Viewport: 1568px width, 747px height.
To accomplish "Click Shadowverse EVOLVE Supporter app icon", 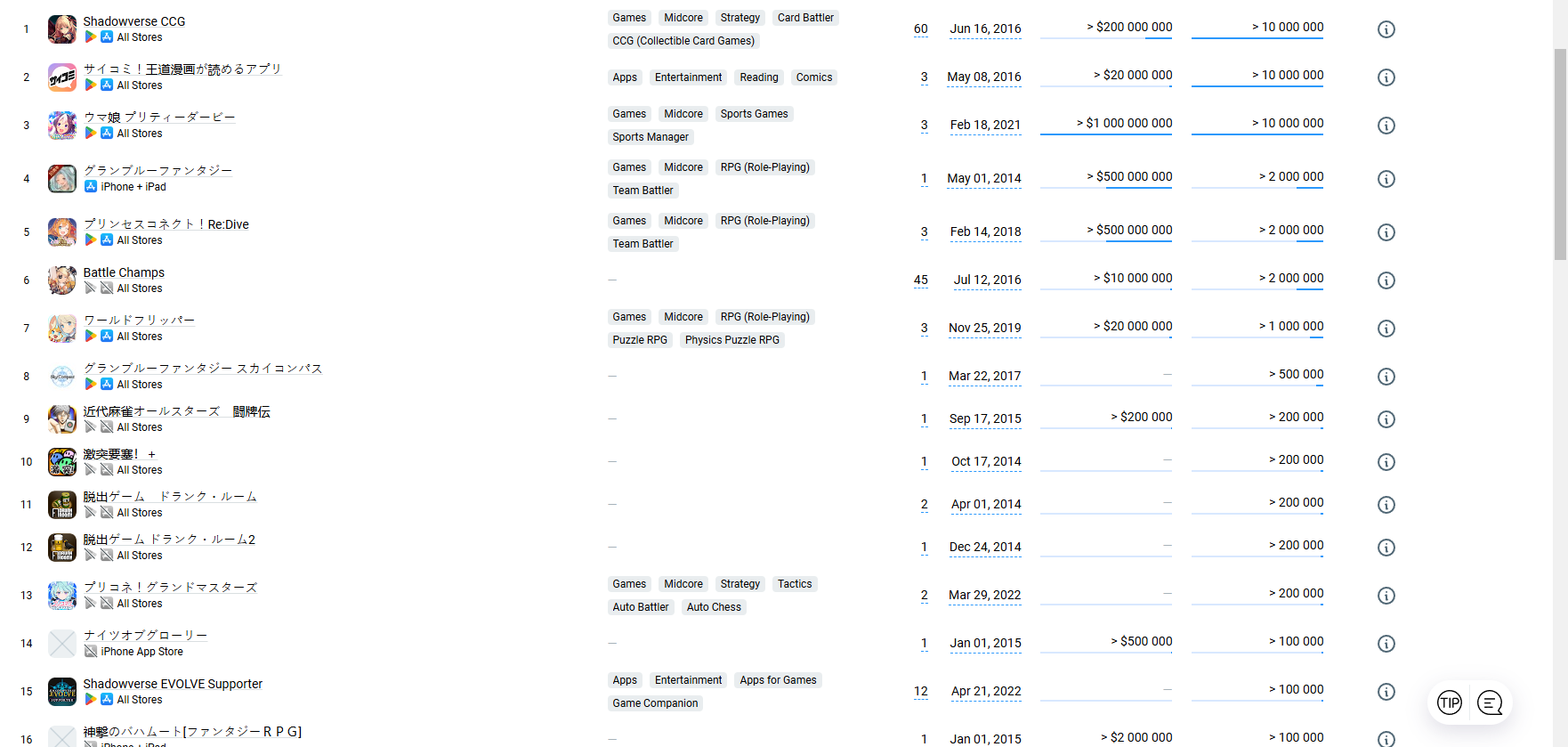I will [x=62, y=692].
